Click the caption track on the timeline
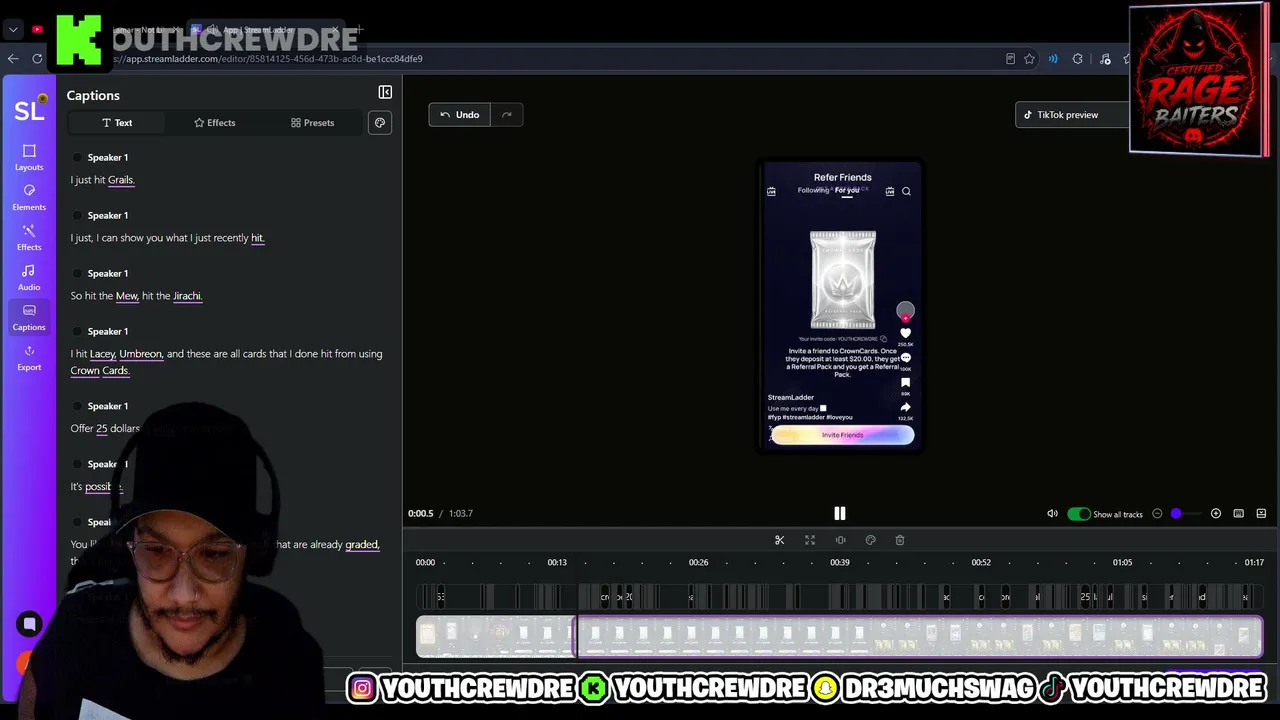The image size is (1280, 720). pos(840,597)
